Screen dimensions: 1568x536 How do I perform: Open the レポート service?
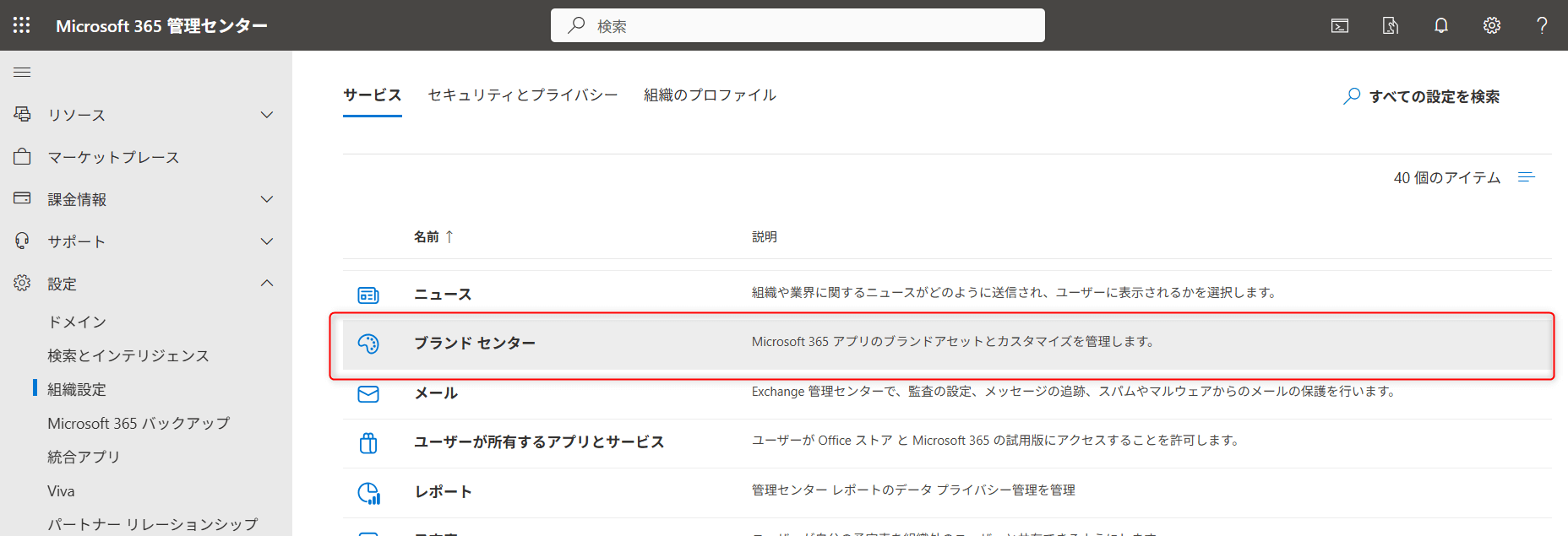(x=443, y=491)
